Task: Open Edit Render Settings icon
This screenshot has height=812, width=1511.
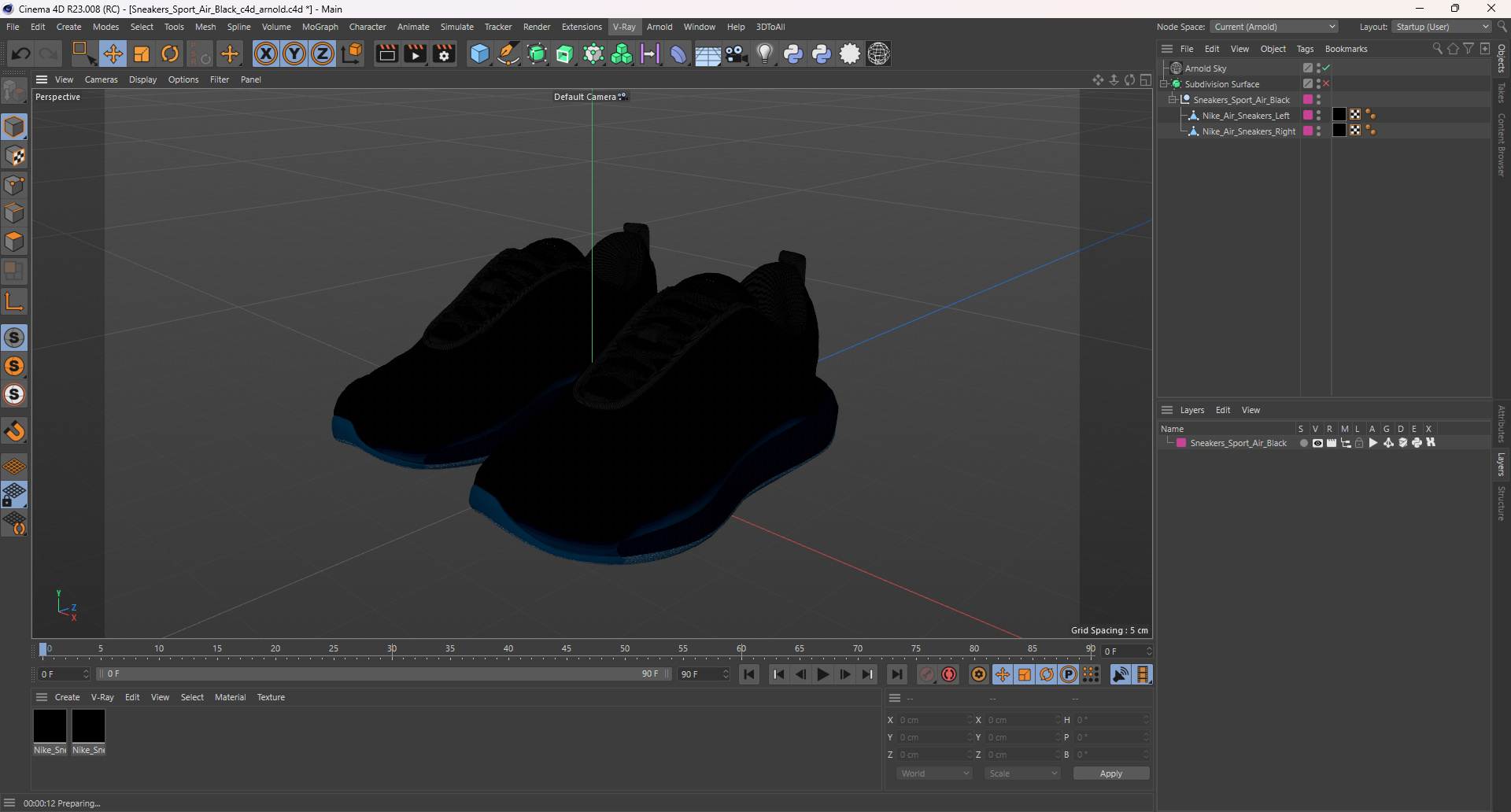Action: 444,54
